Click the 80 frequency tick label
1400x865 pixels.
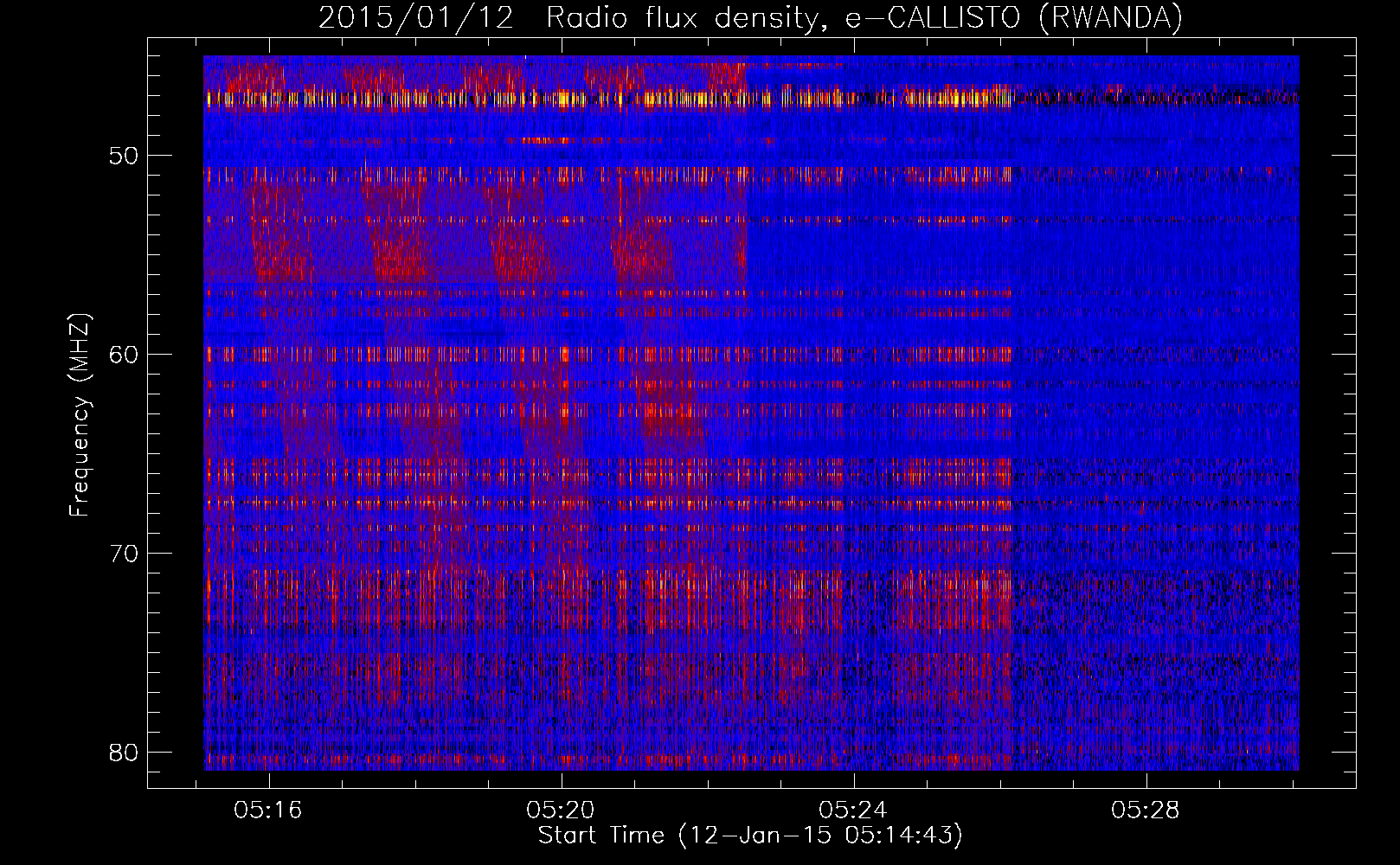124,753
